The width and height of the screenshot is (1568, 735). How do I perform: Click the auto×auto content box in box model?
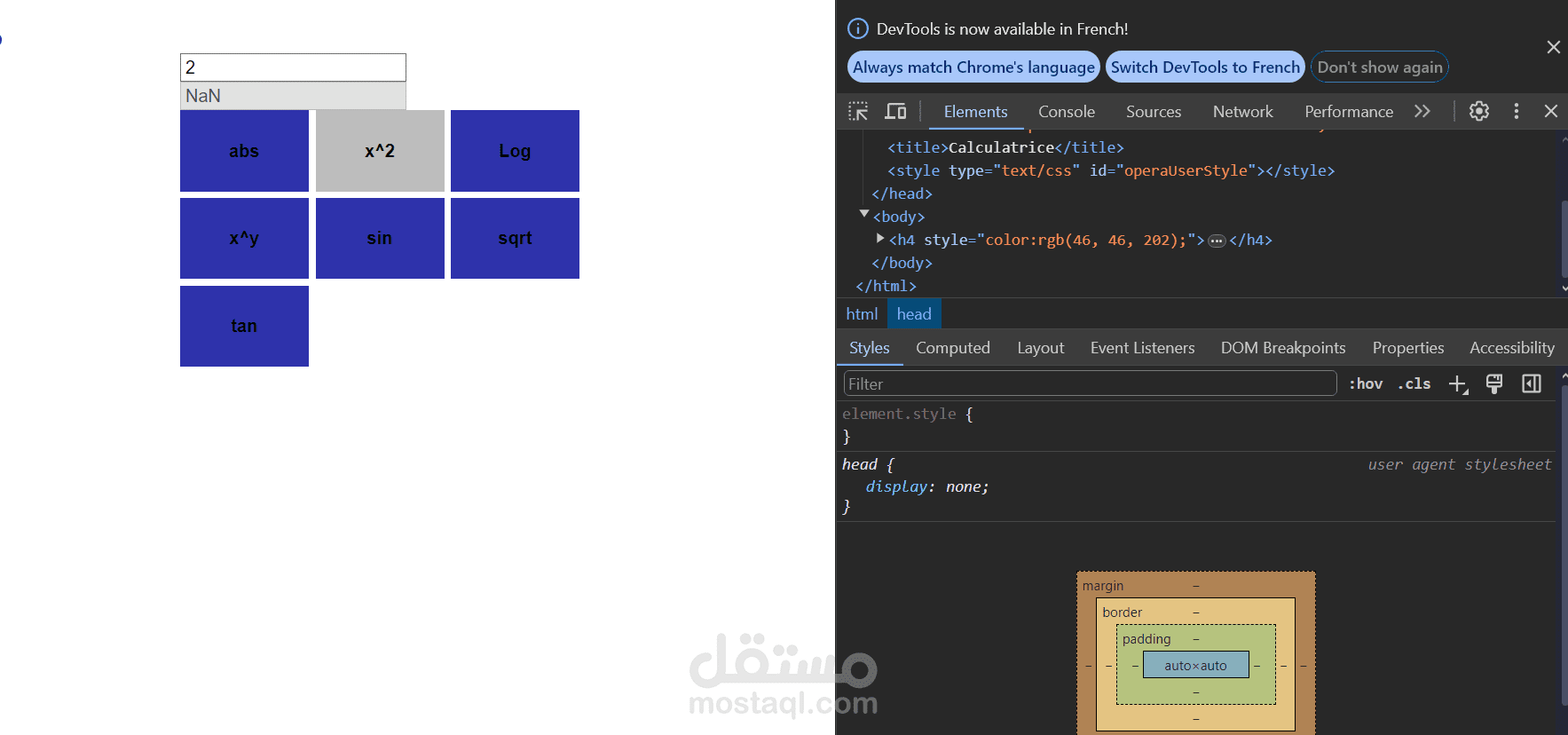(1195, 665)
